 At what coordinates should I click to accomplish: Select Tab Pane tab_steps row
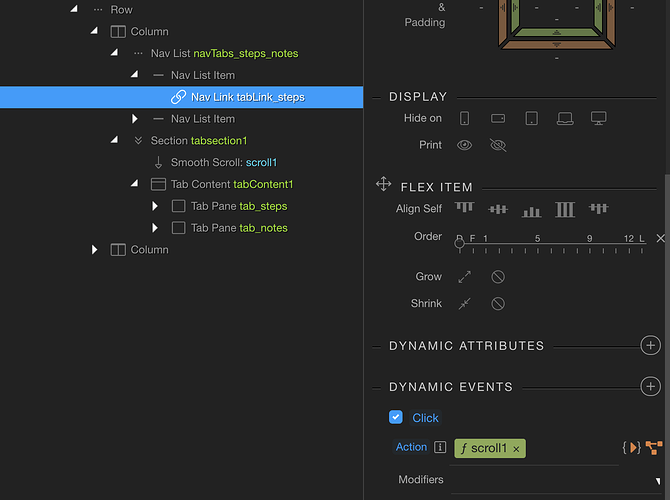[182, 206]
